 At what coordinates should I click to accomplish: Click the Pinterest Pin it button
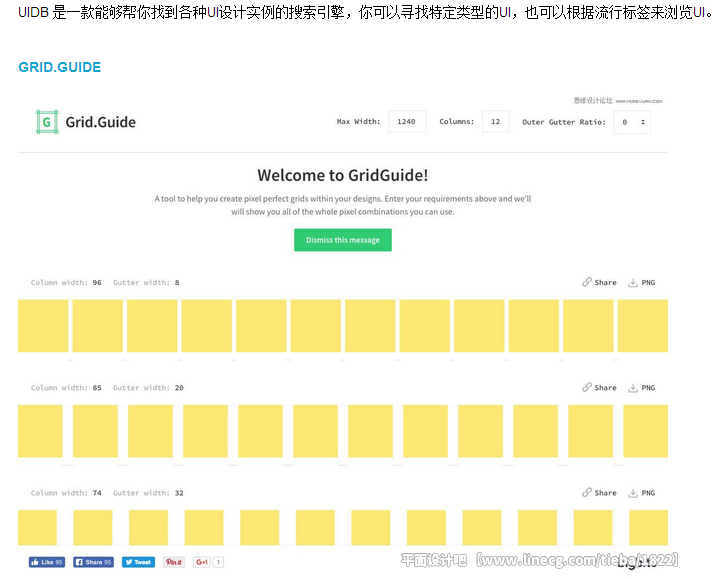174,562
